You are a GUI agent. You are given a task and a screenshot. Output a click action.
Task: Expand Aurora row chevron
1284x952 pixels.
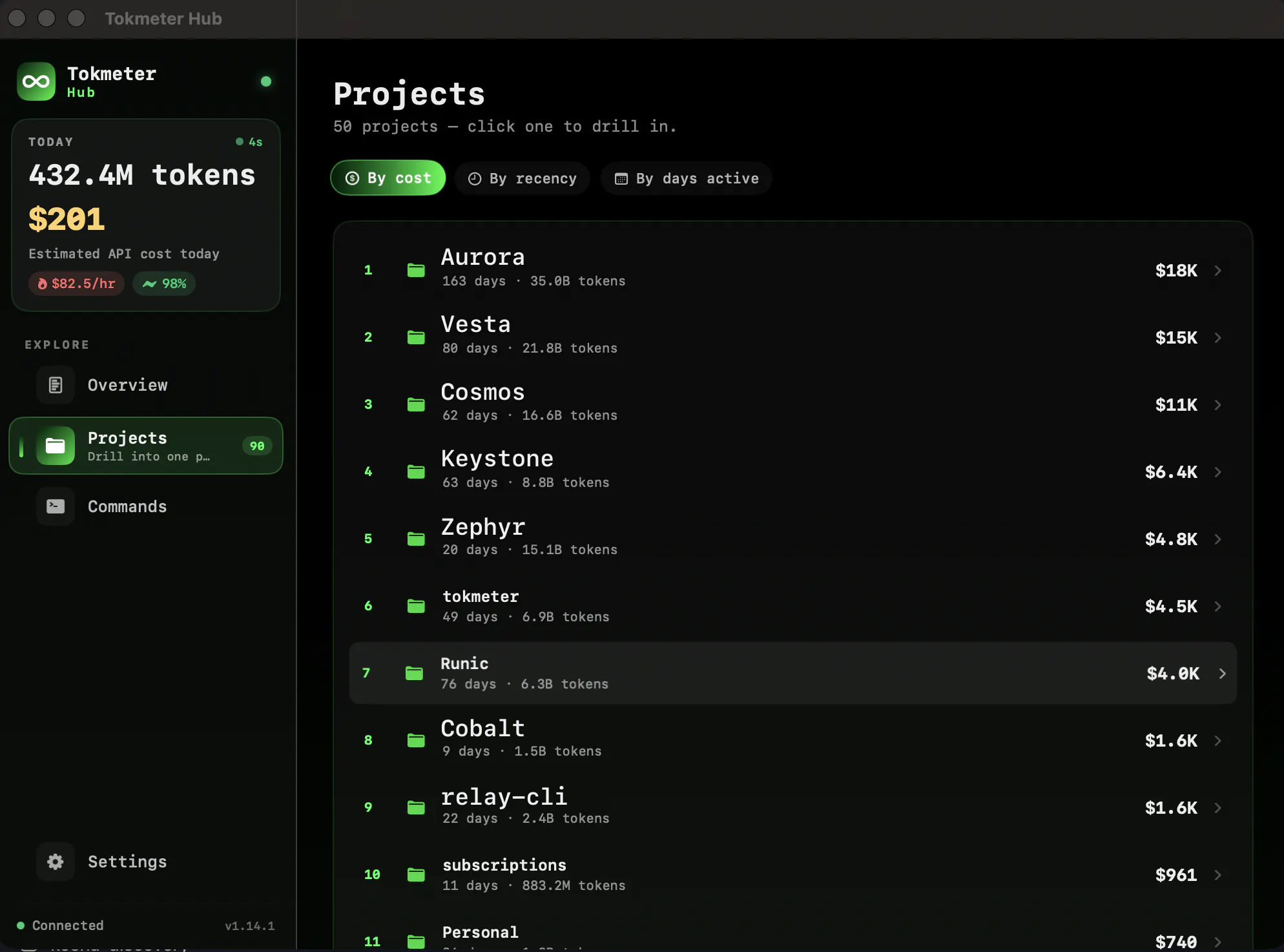[1217, 270]
